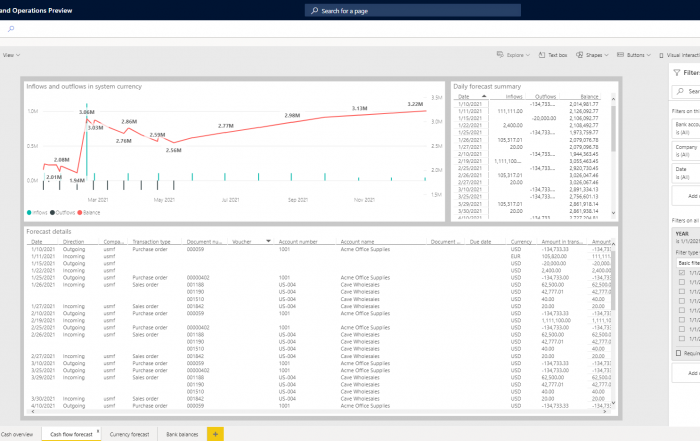The height and width of the screenshot is (441, 700).
Task: Sort by the Account number column header
Action: (298, 241)
